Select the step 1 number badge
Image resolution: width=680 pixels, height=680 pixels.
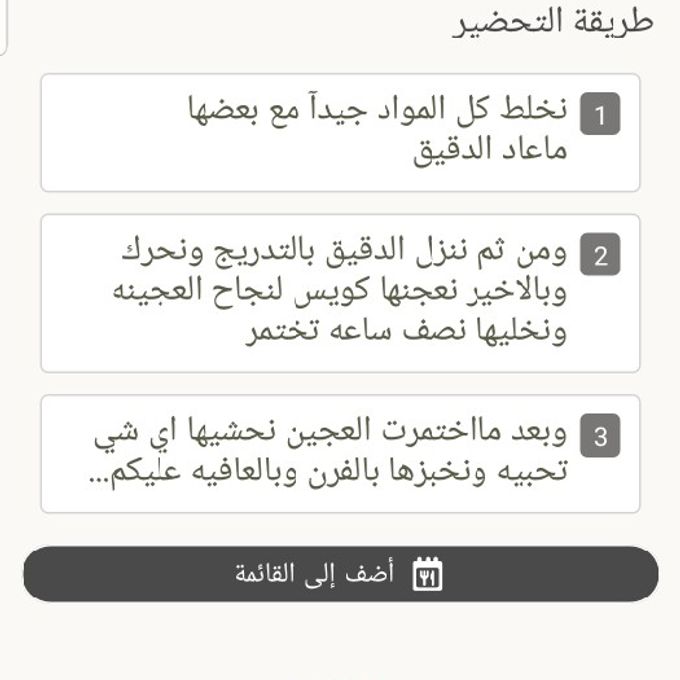(x=600, y=114)
